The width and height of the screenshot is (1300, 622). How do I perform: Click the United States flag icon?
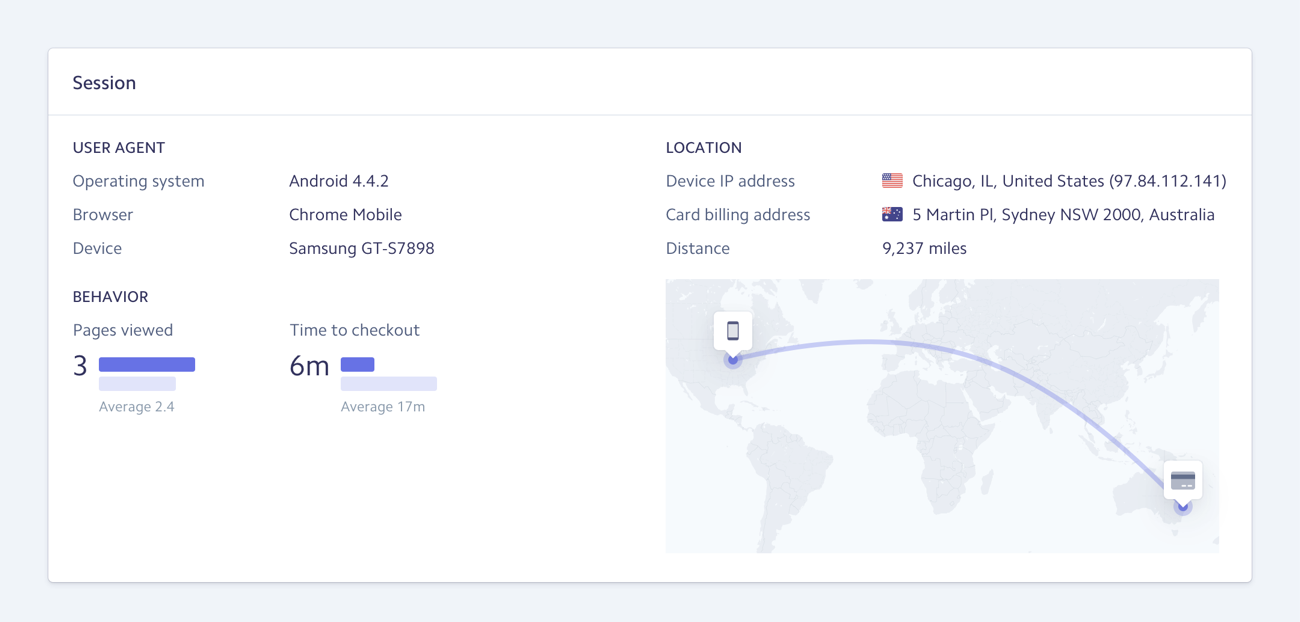[892, 181]
